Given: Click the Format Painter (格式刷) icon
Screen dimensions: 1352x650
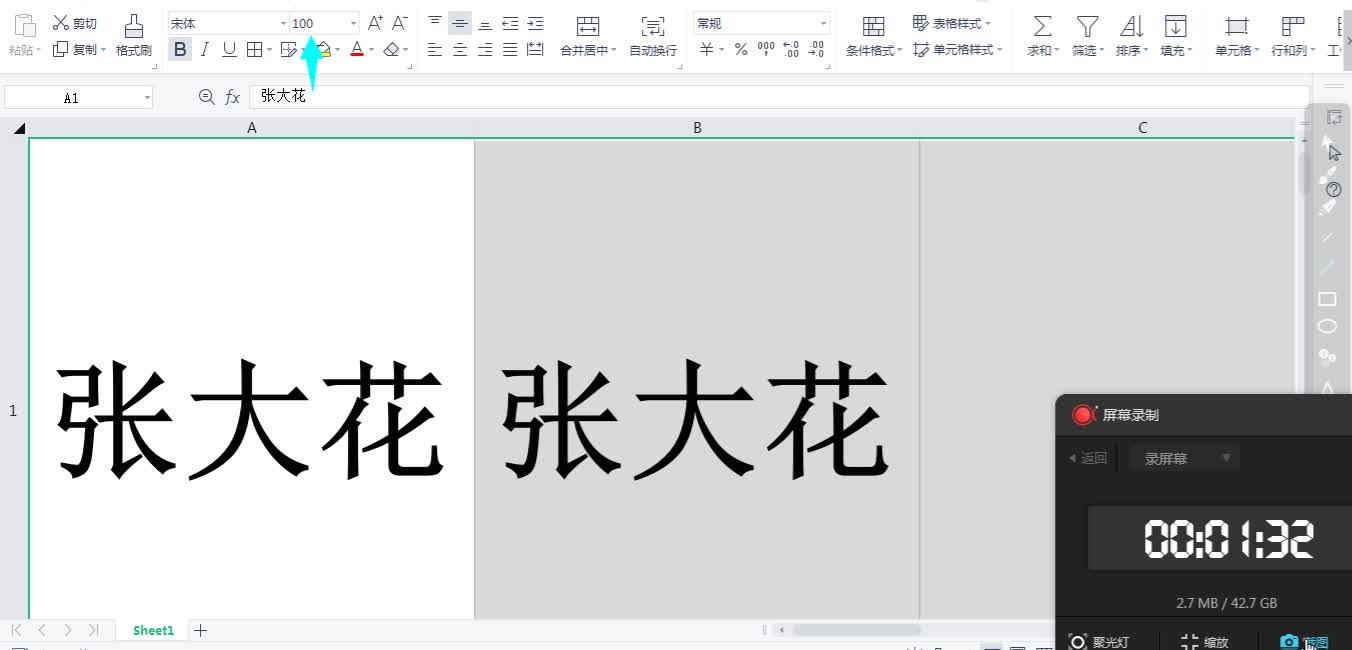Looking at the screenshot, I should click(x=133, y=27).
